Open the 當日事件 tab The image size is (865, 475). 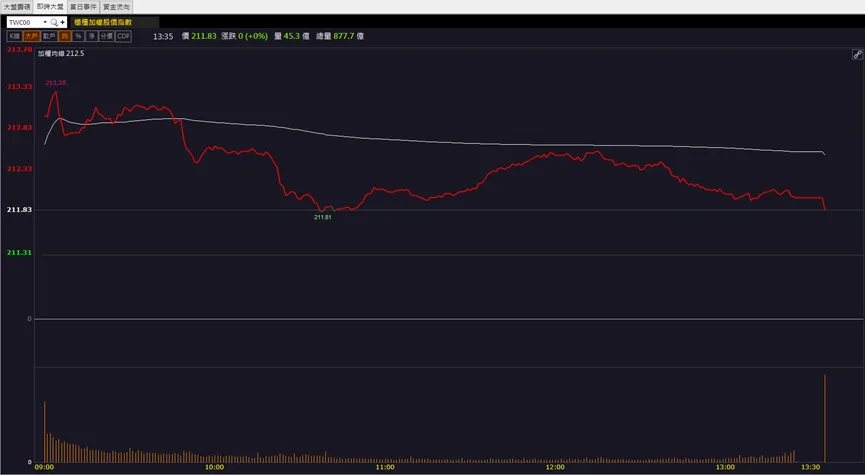[83, 7]
